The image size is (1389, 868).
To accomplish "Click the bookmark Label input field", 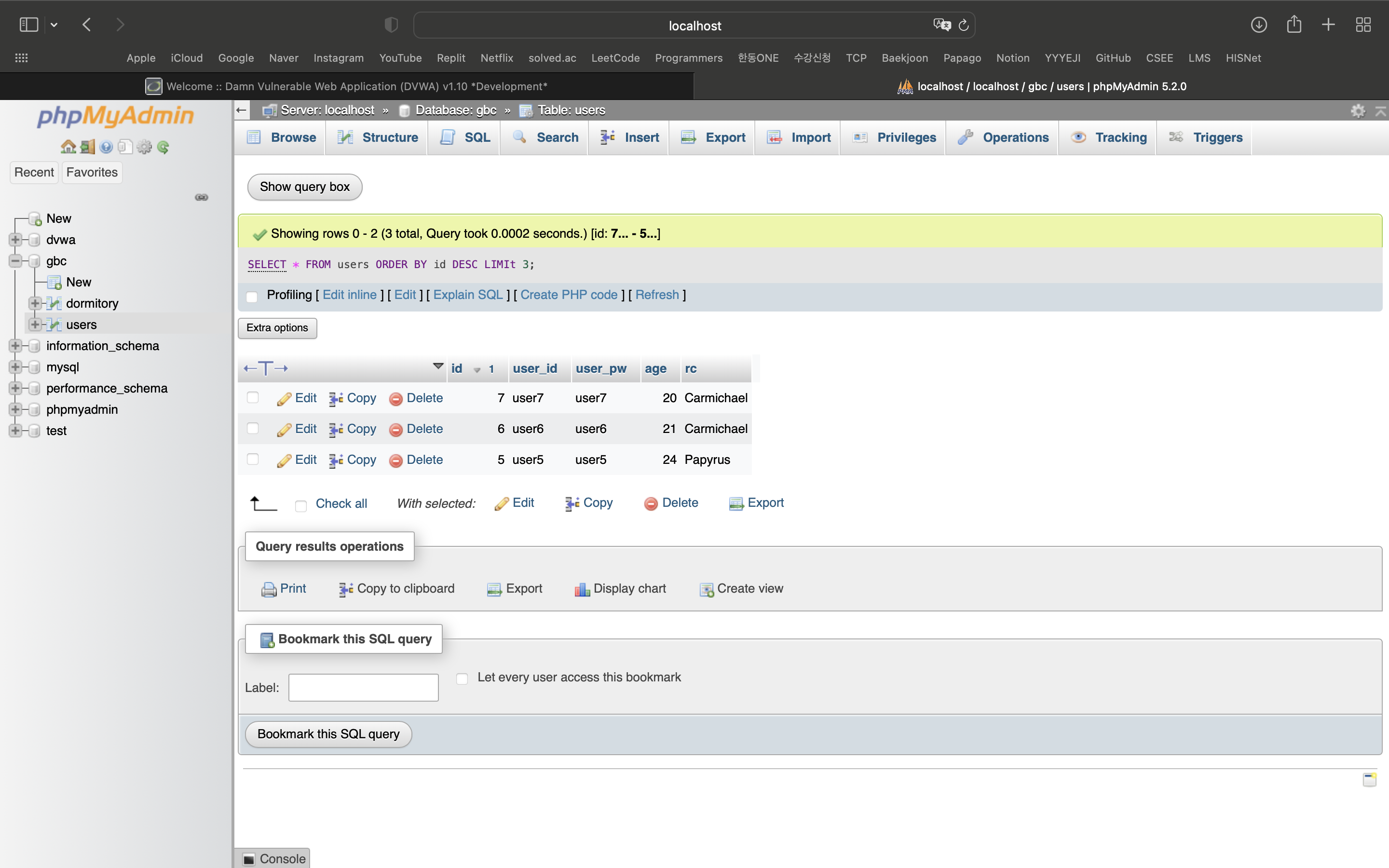I will click(x=363, y=687).
